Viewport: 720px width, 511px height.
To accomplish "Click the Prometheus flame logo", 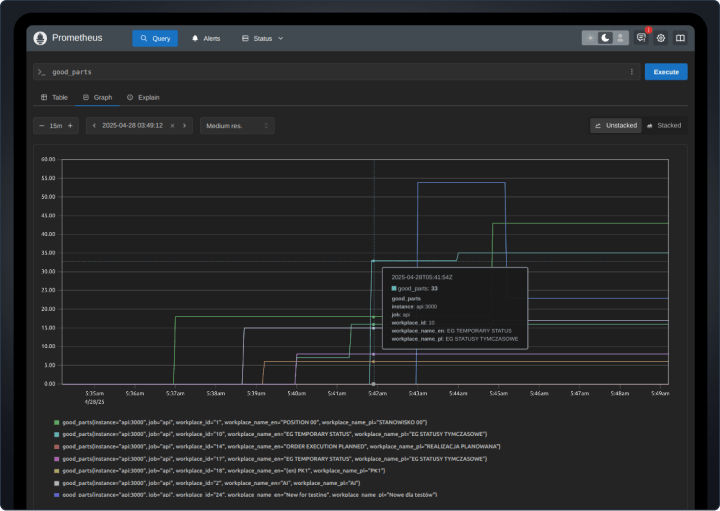I will [40, 38].
